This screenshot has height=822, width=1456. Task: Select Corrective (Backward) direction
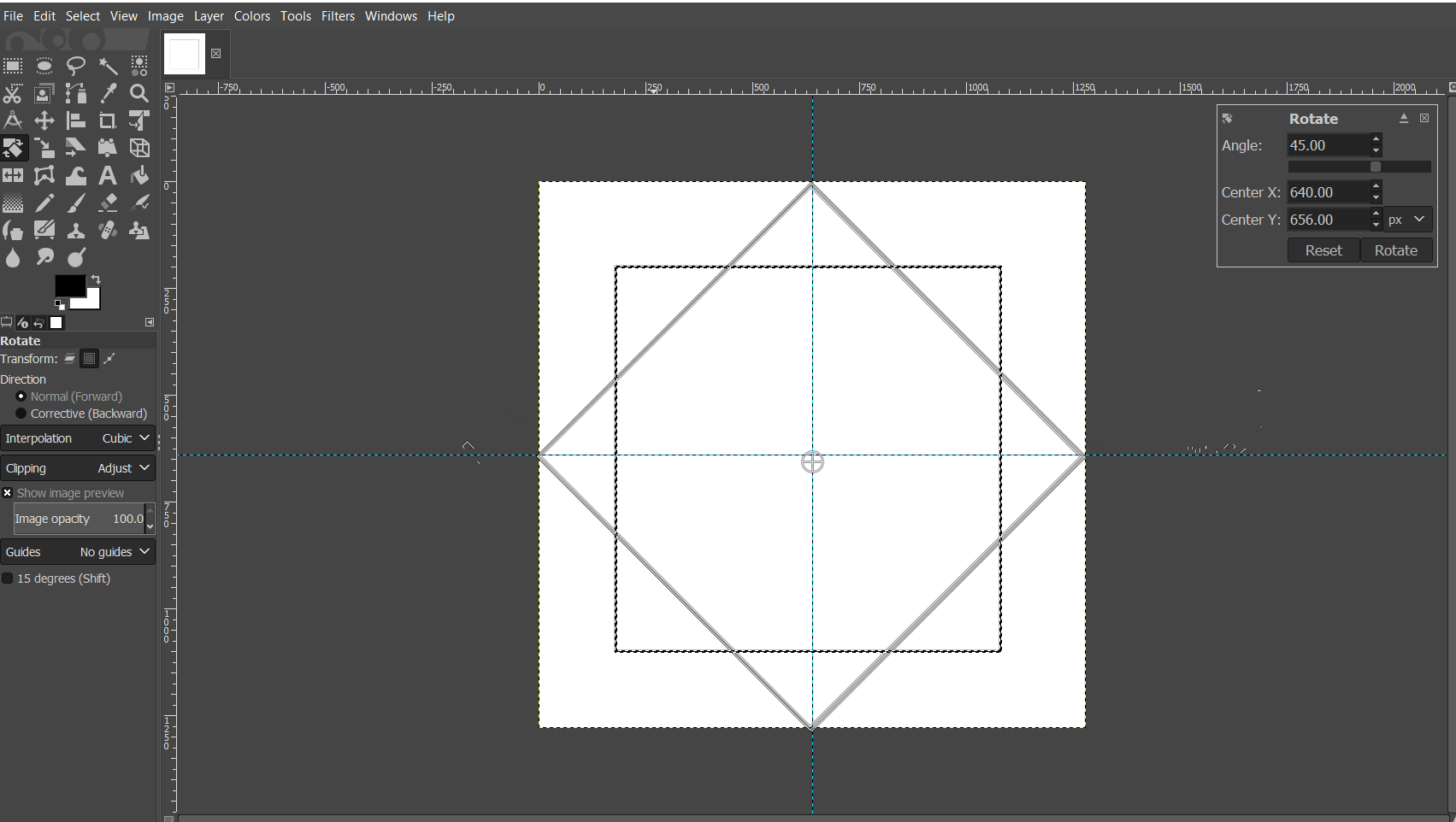pyautogui.click(x=81, y=414)
